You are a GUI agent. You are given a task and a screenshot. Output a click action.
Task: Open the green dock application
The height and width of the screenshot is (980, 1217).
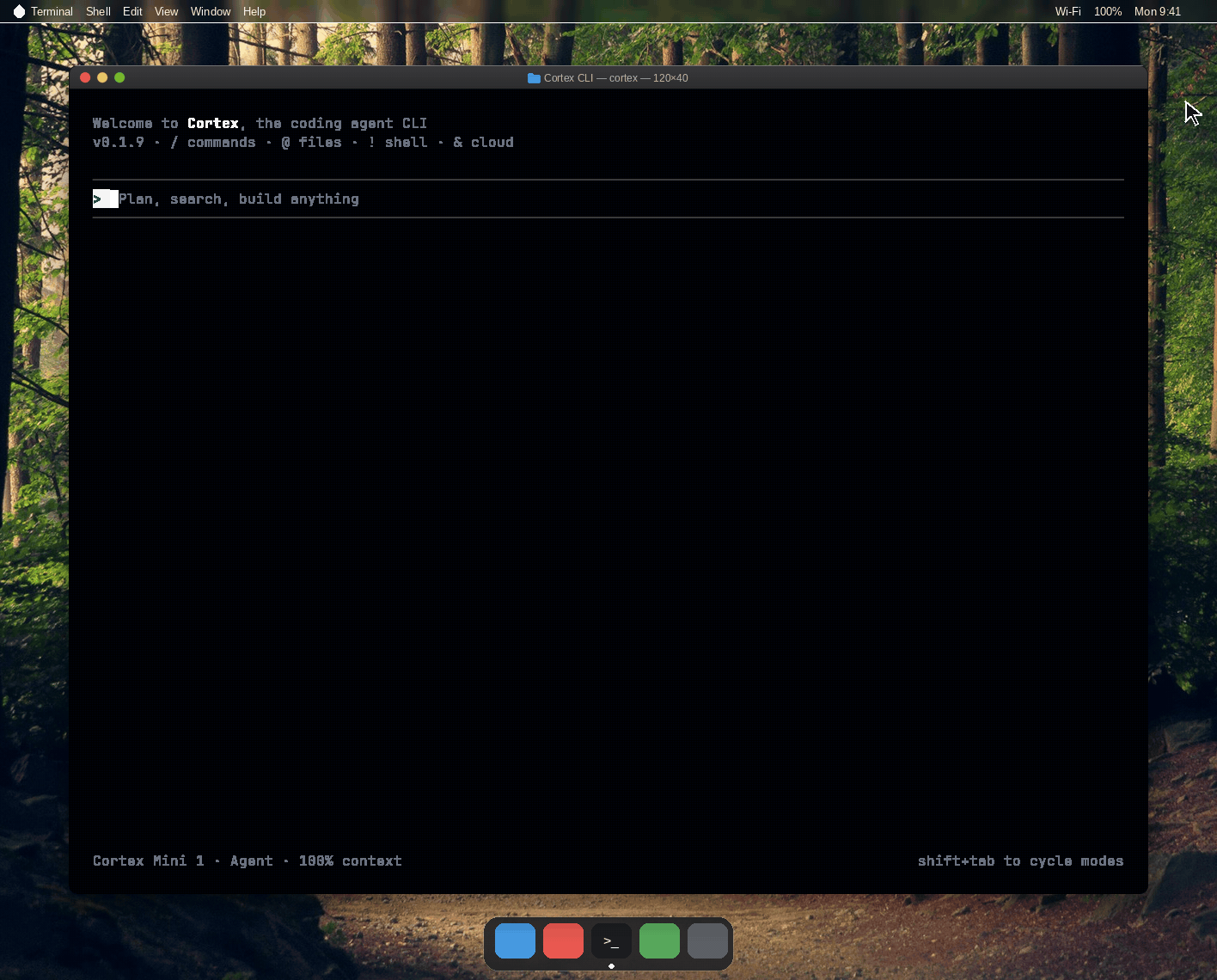point(659,940)
